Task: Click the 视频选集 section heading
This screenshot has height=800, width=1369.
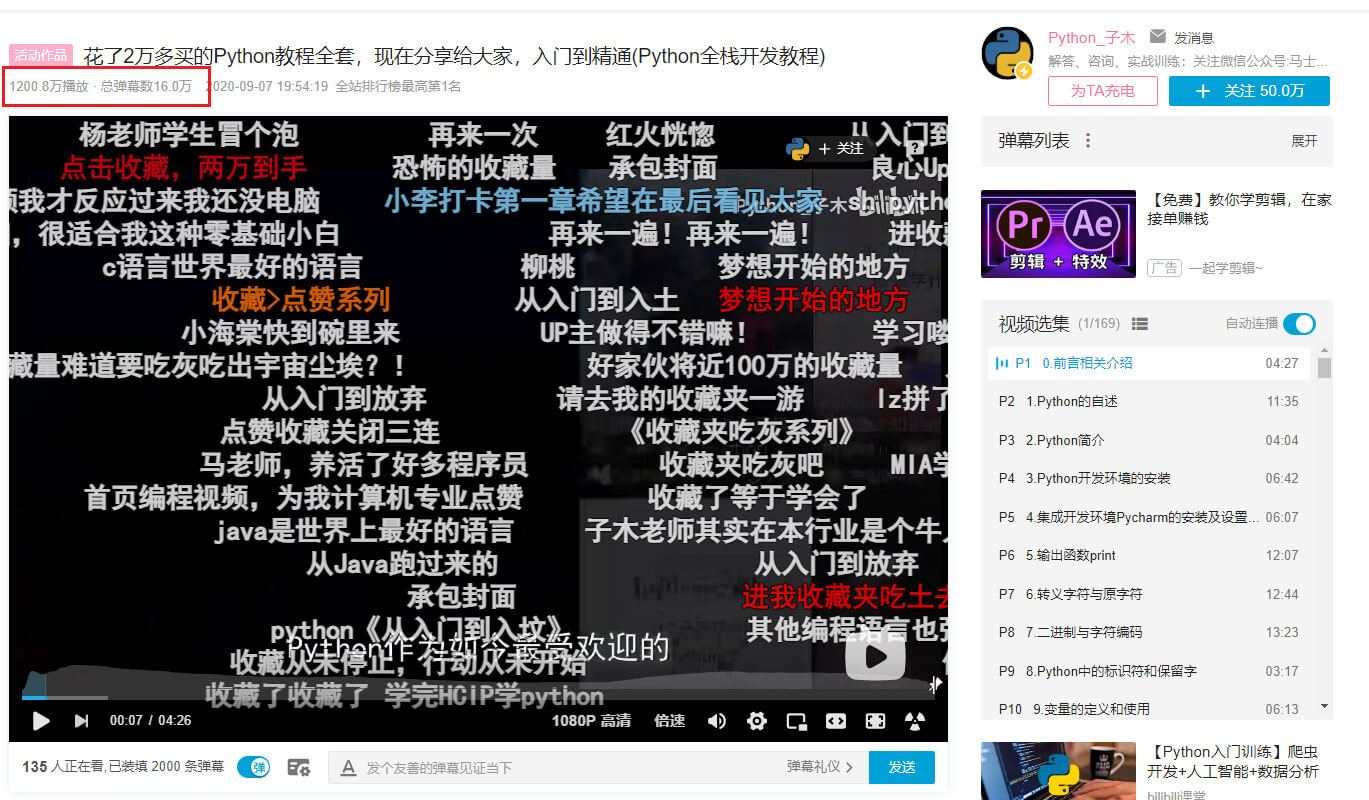Action: pyautogui.click(x=1034, y=324)
